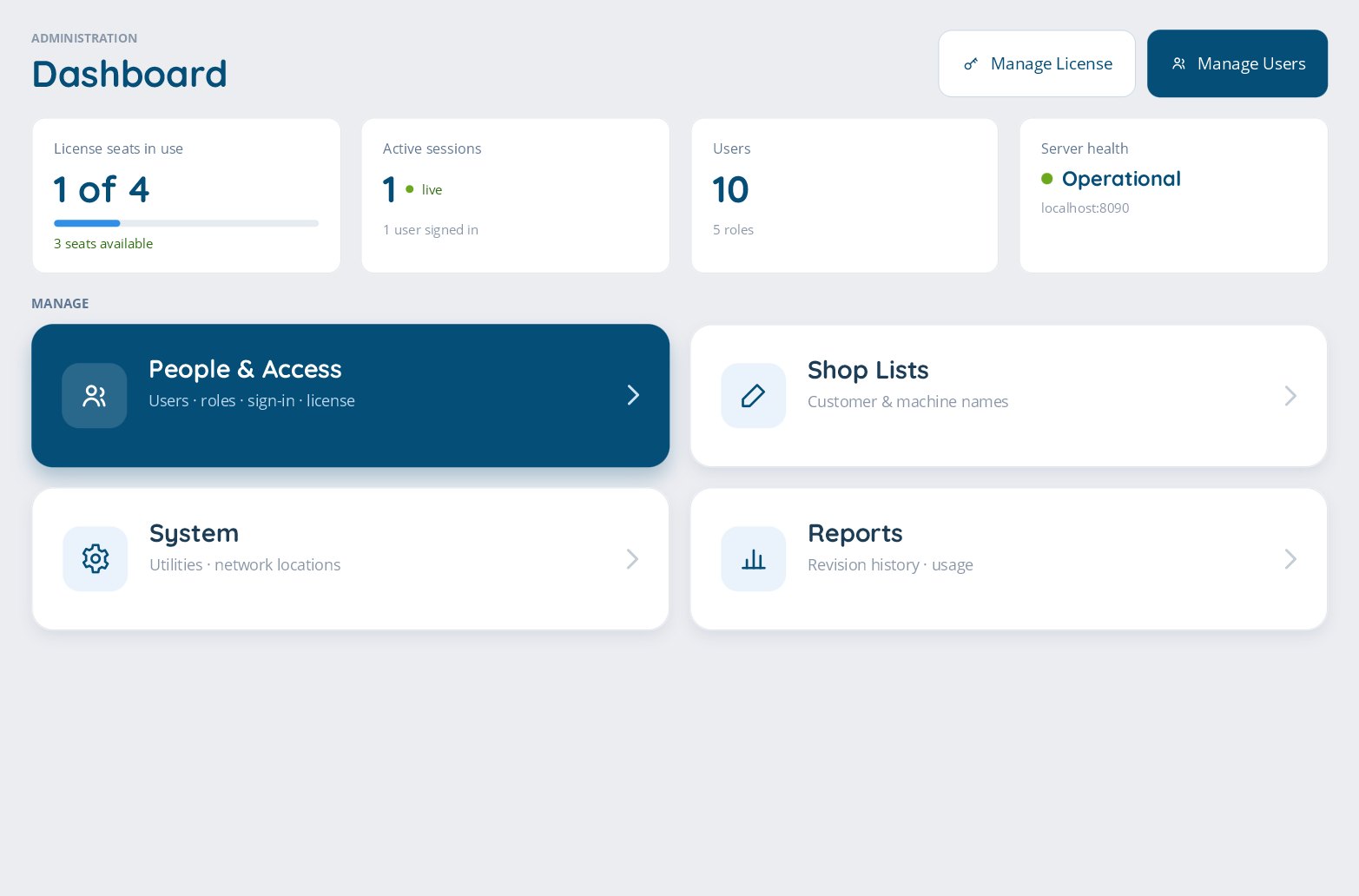Open Reports via its chevron arrow
Image resolution: width=1359 pixels, height=896 pixels.
[1290, 559]
